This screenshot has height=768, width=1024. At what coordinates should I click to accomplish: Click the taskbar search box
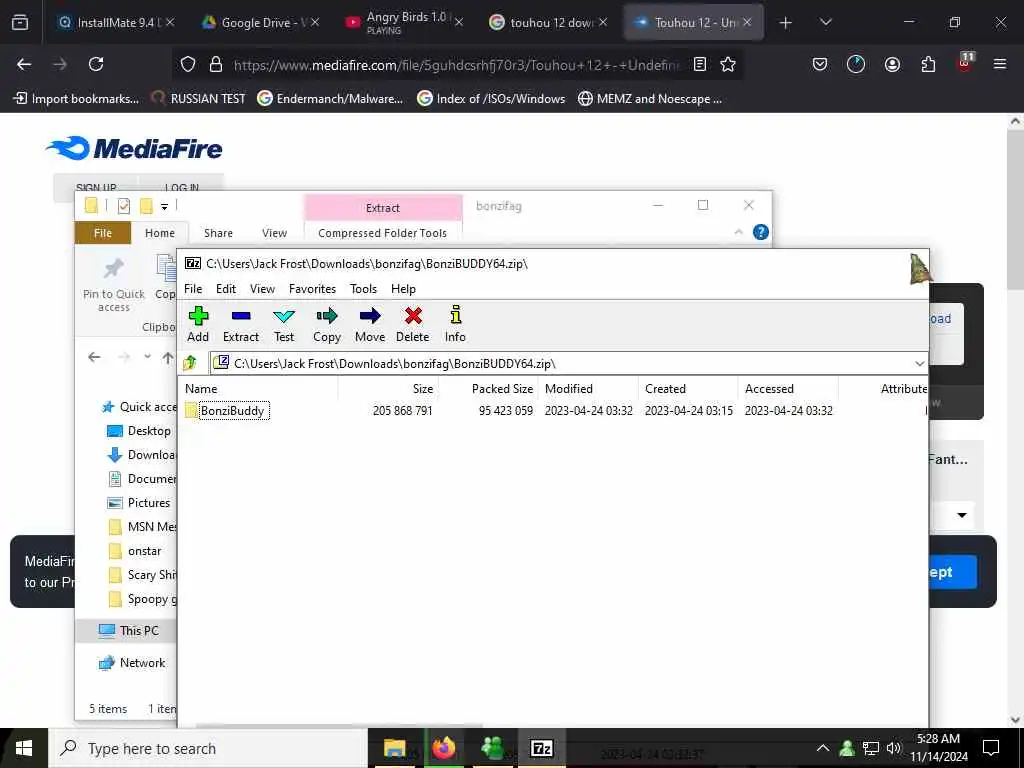tap(208, 748)
